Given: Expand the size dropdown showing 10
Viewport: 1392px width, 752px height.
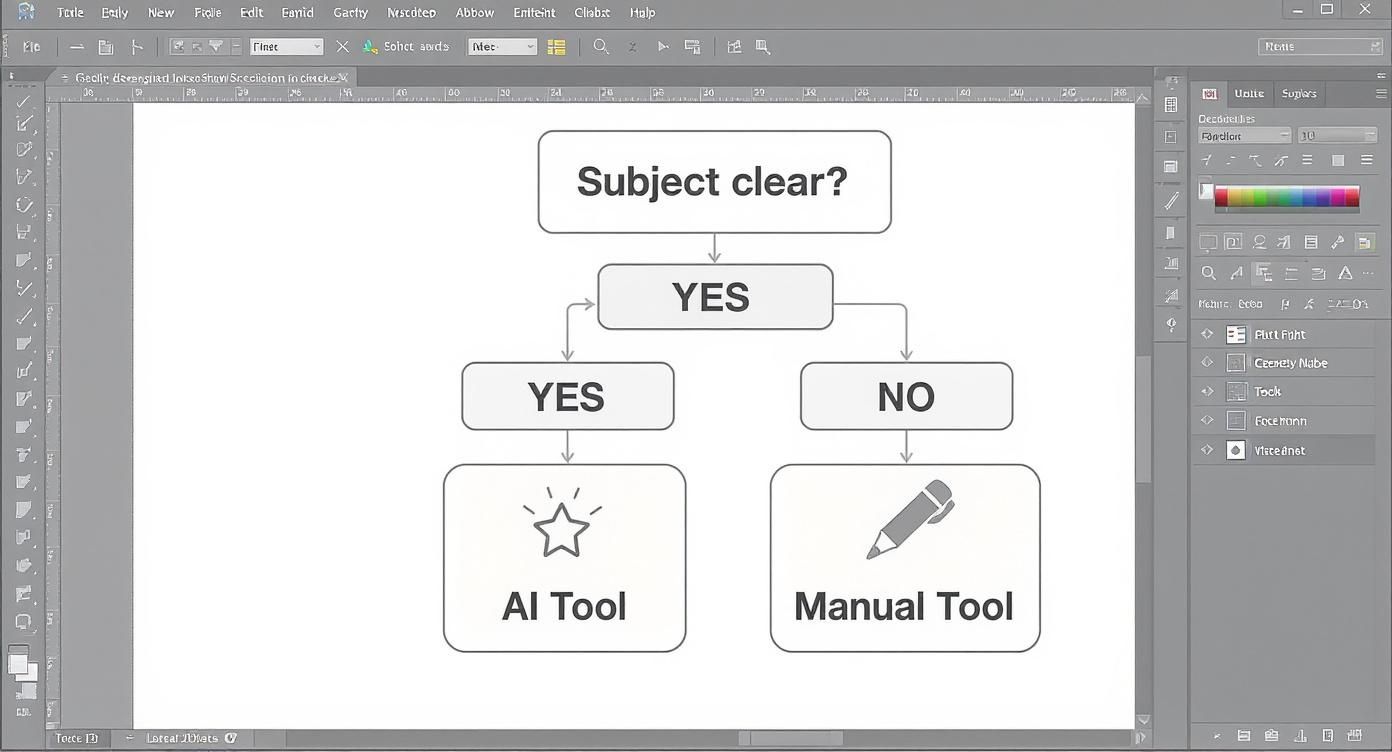Looking at the screenshot, I should coord(1337,135).
